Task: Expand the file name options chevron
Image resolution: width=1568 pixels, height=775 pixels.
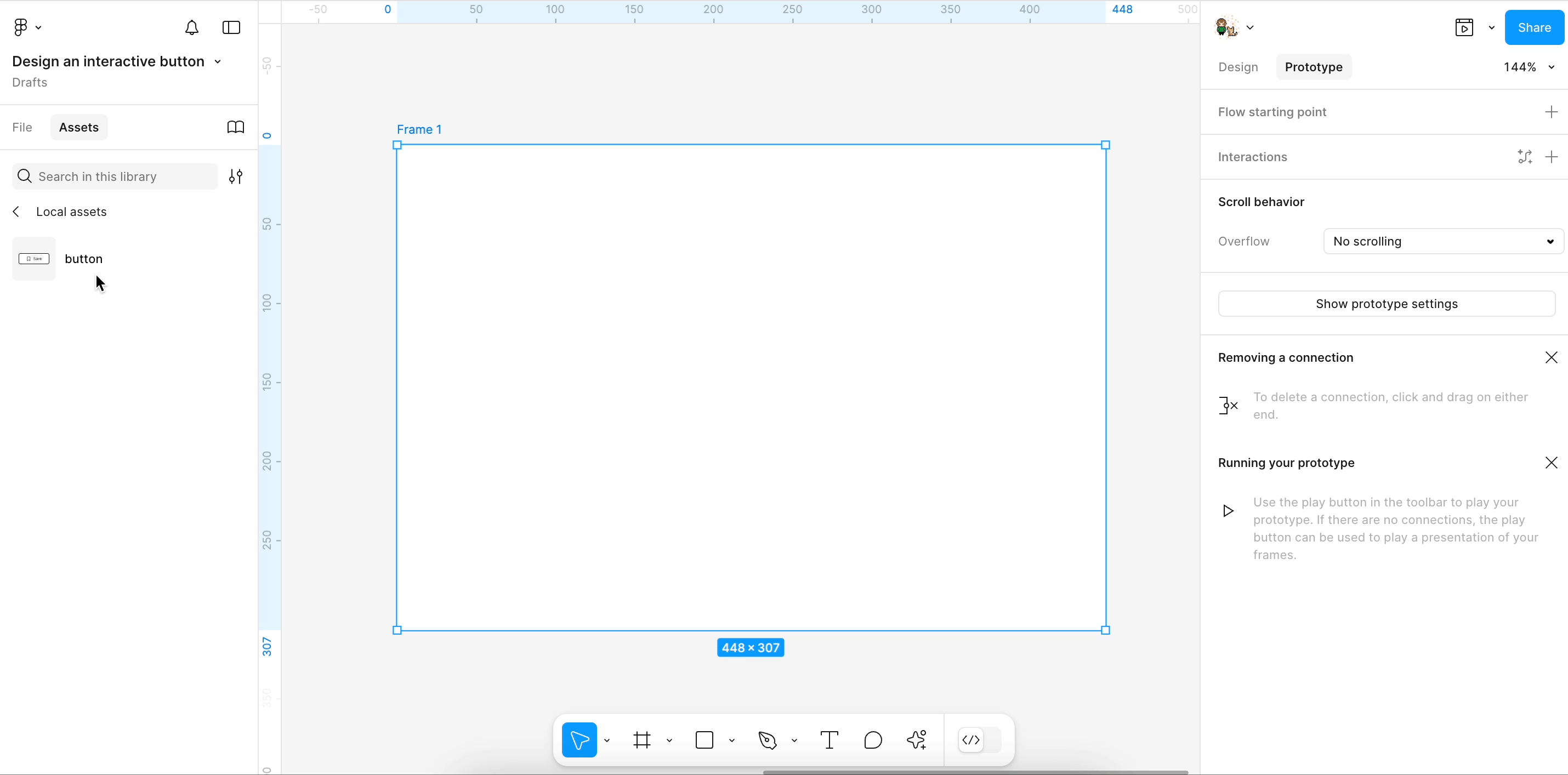Action: click(x=218, y=62)
